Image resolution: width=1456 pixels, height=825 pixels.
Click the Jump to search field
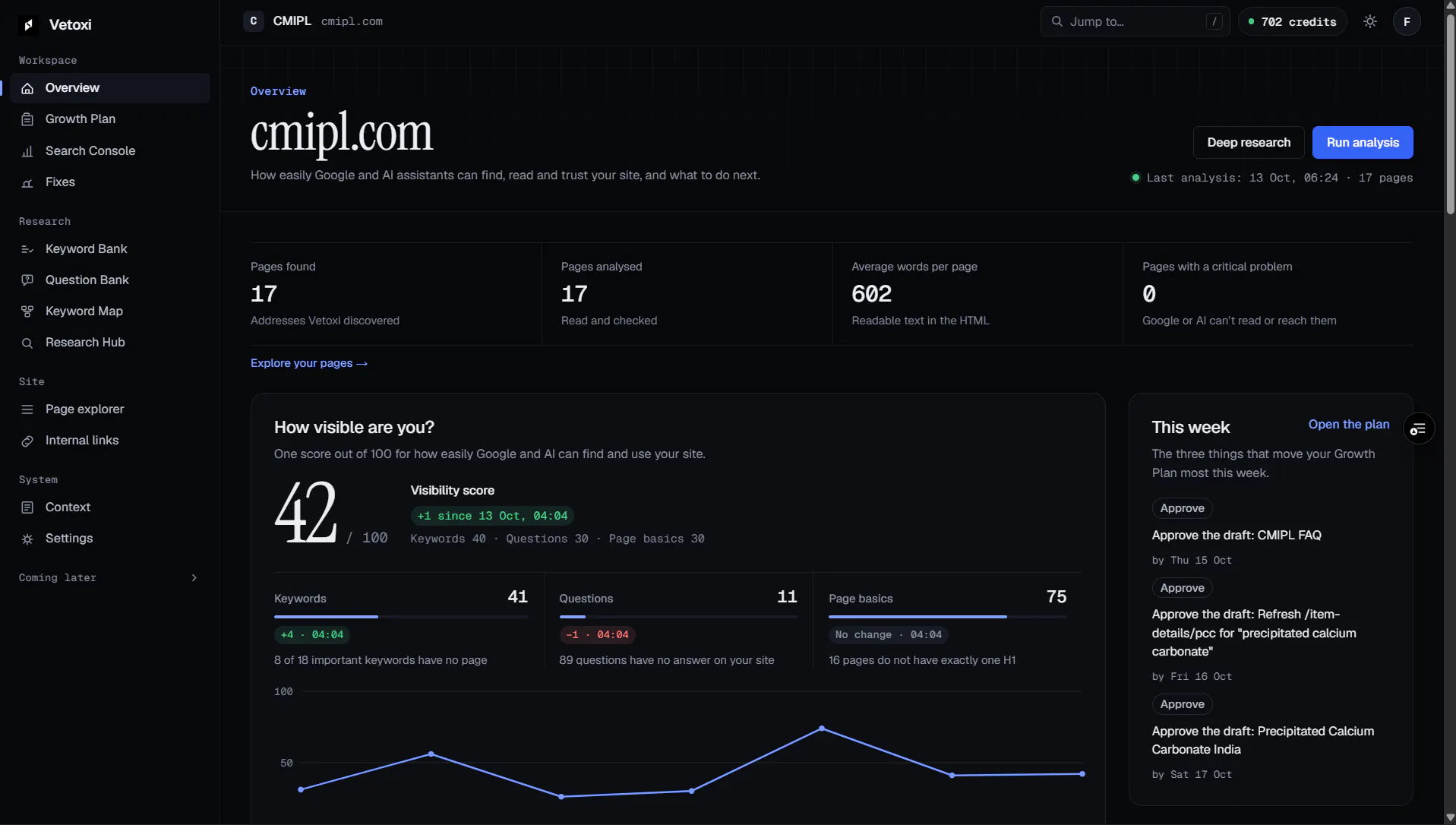(1135, 21)
